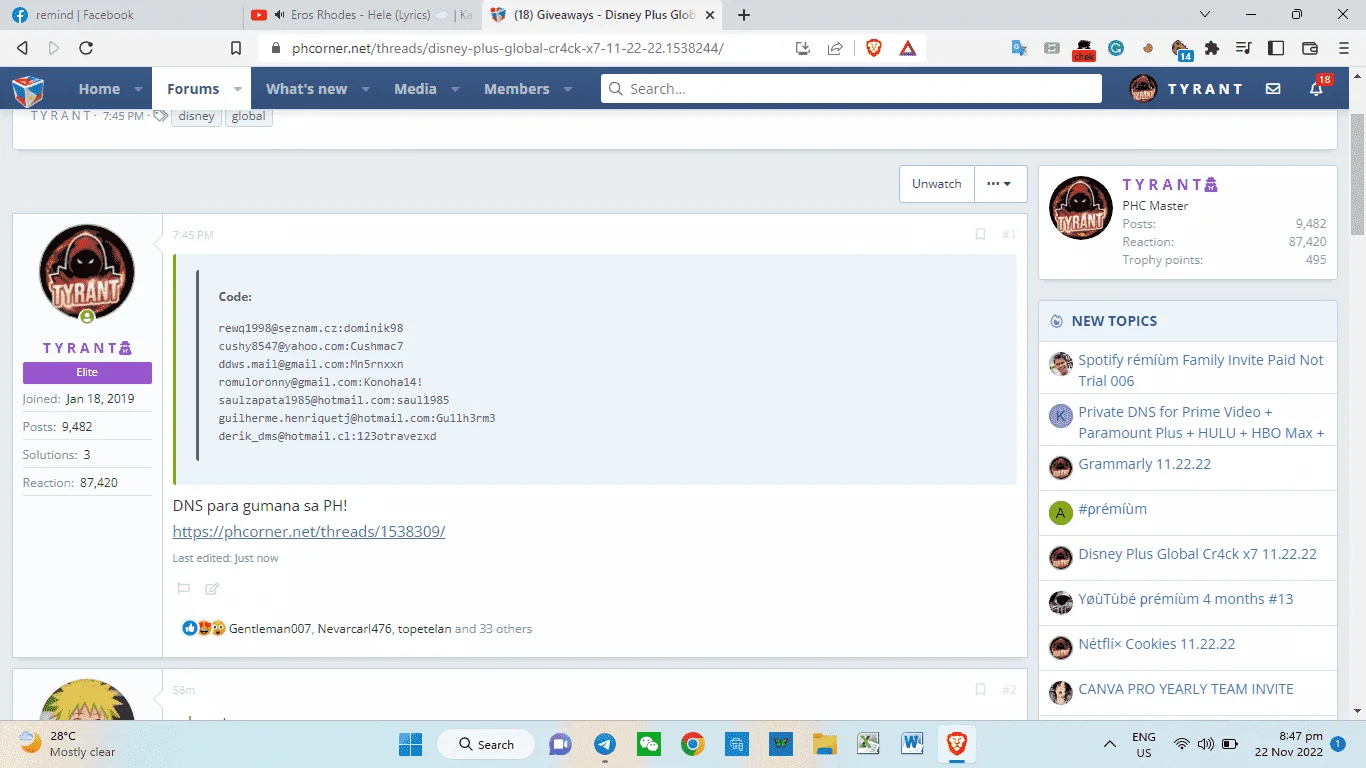Switch to the Eros Rhodes YouTube tab
This screenshot has width=1366, height=768.
[x=360, y=15]
